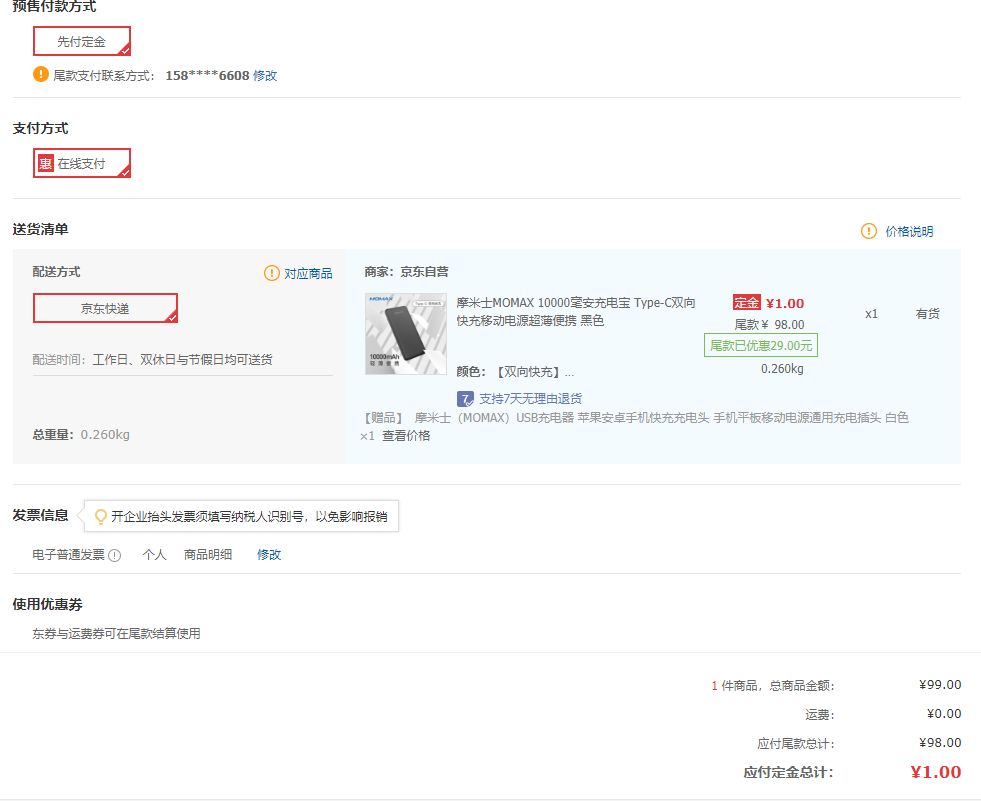Click the info icon beside 价格说明
Viewport: 981px width, 801px height.
point(869,231)
